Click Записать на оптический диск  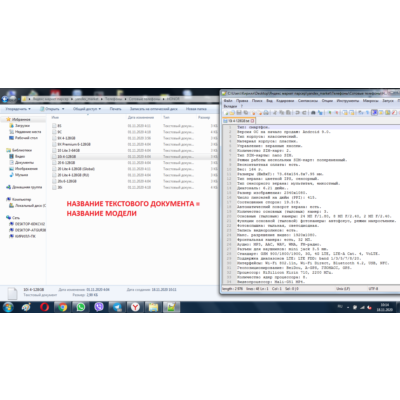tap(154, 109)
